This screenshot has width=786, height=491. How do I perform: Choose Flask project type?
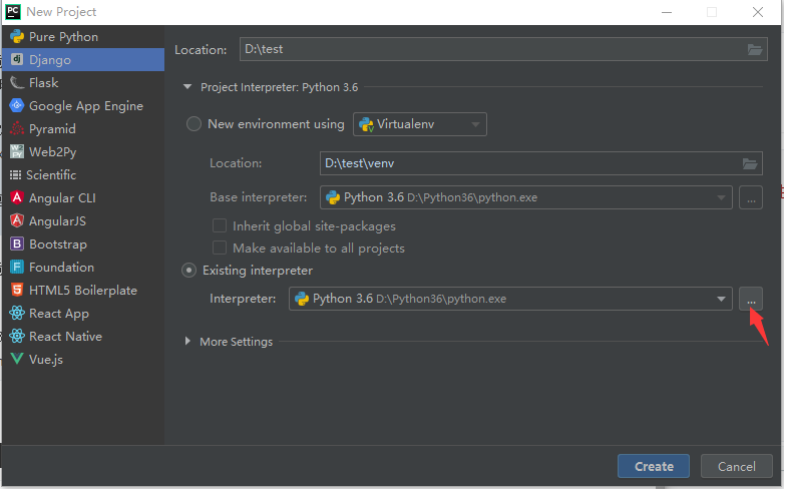(x=83, y=83)
